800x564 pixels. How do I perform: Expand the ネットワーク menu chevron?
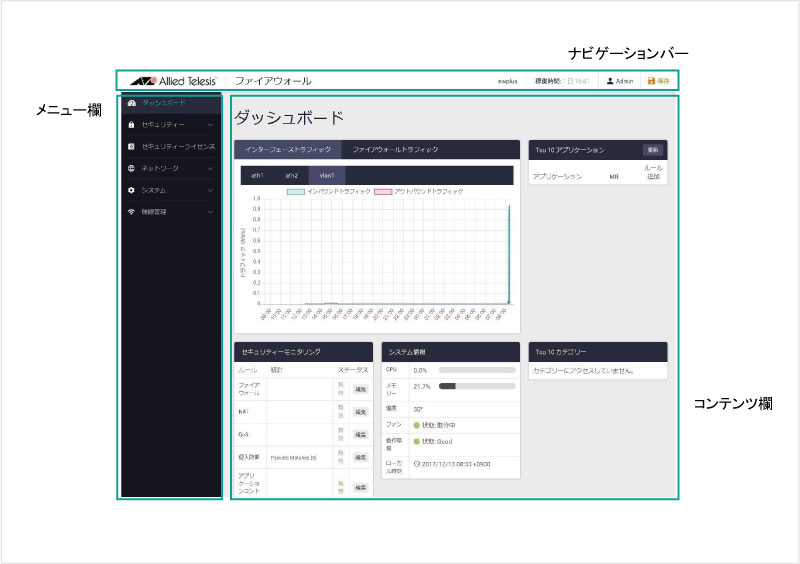tap(210, 168)
